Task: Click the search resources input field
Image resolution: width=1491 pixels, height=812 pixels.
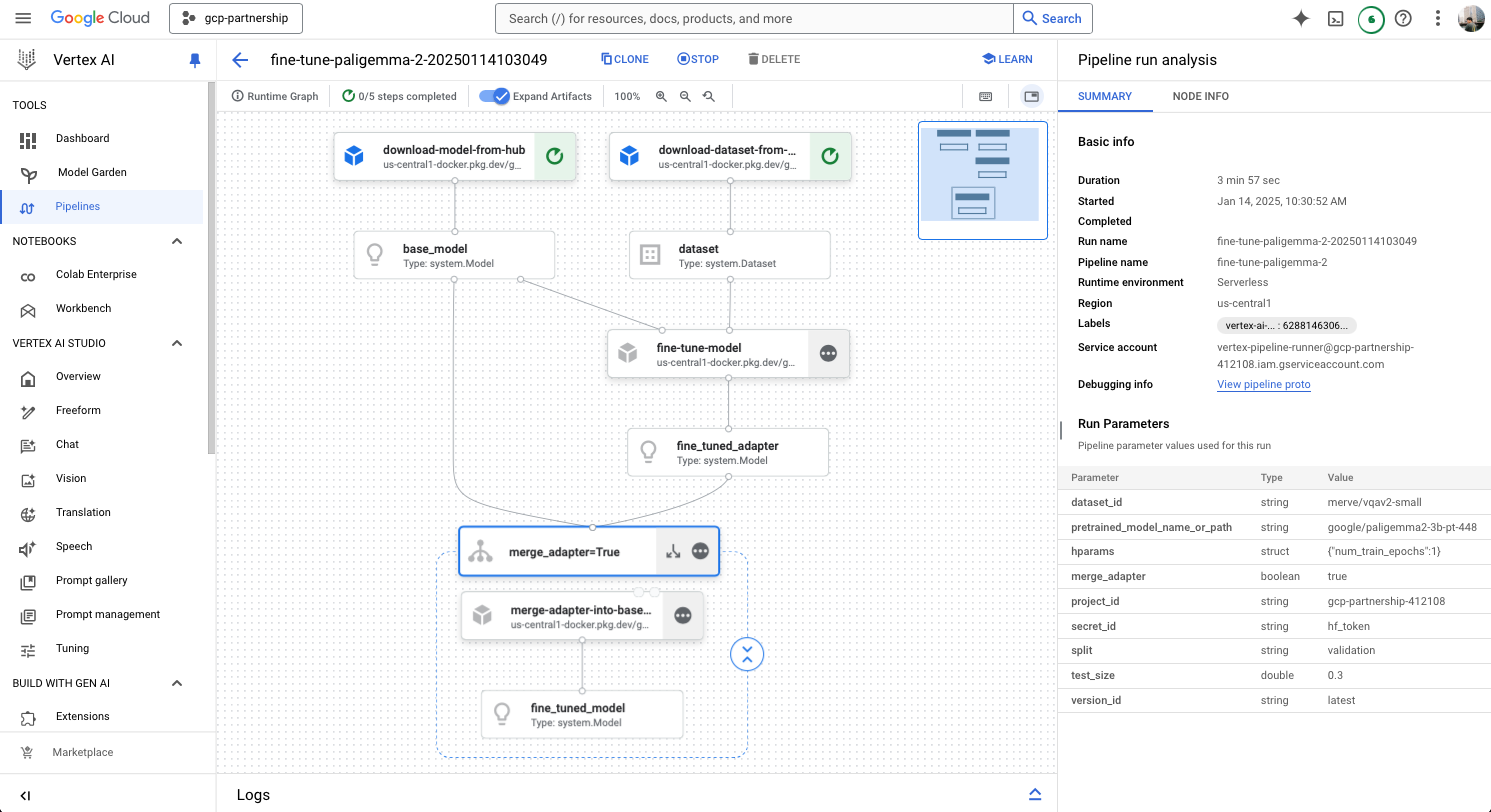Action: [x=755, y=18]
